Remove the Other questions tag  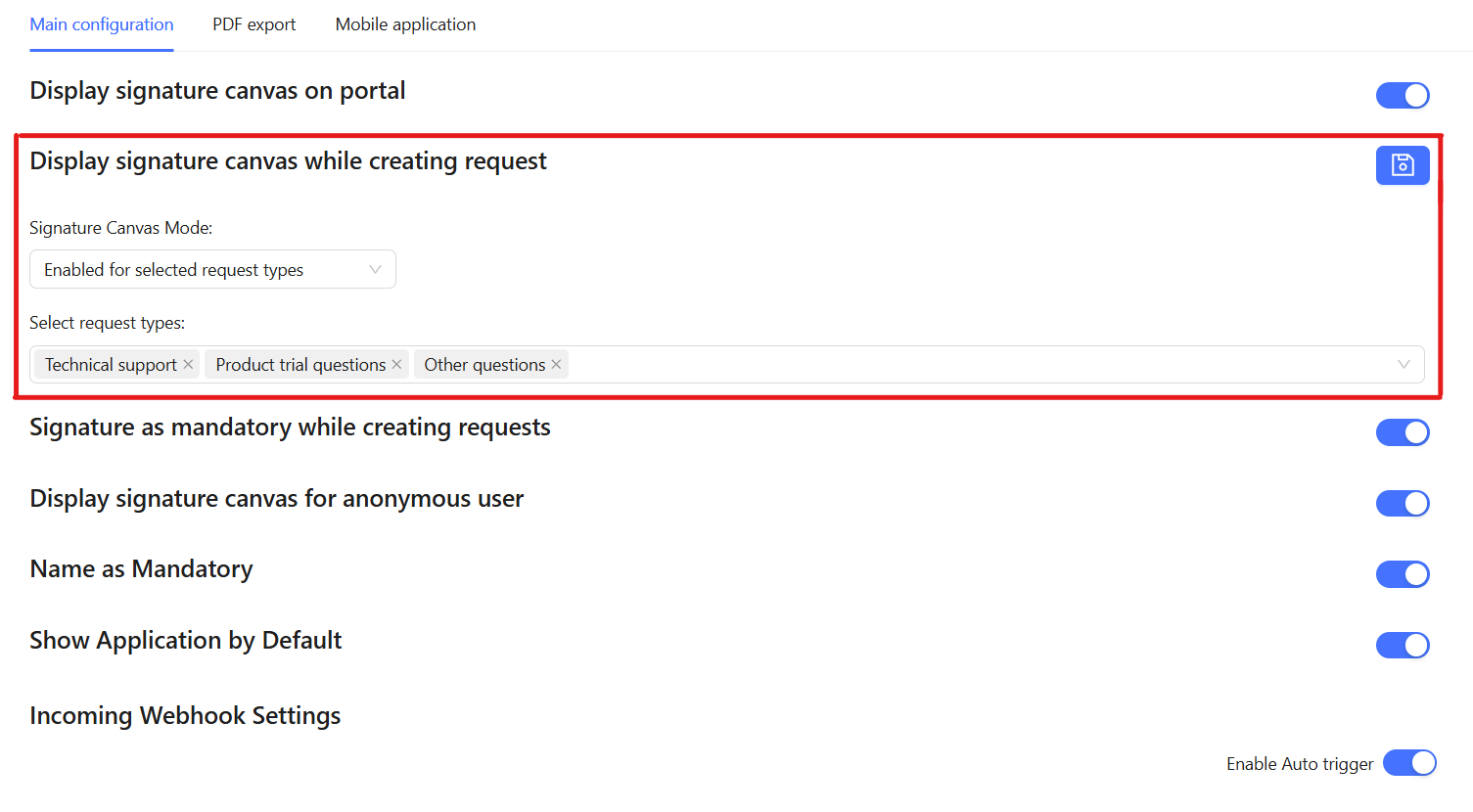pyautogui.click(x=556, y=365)
